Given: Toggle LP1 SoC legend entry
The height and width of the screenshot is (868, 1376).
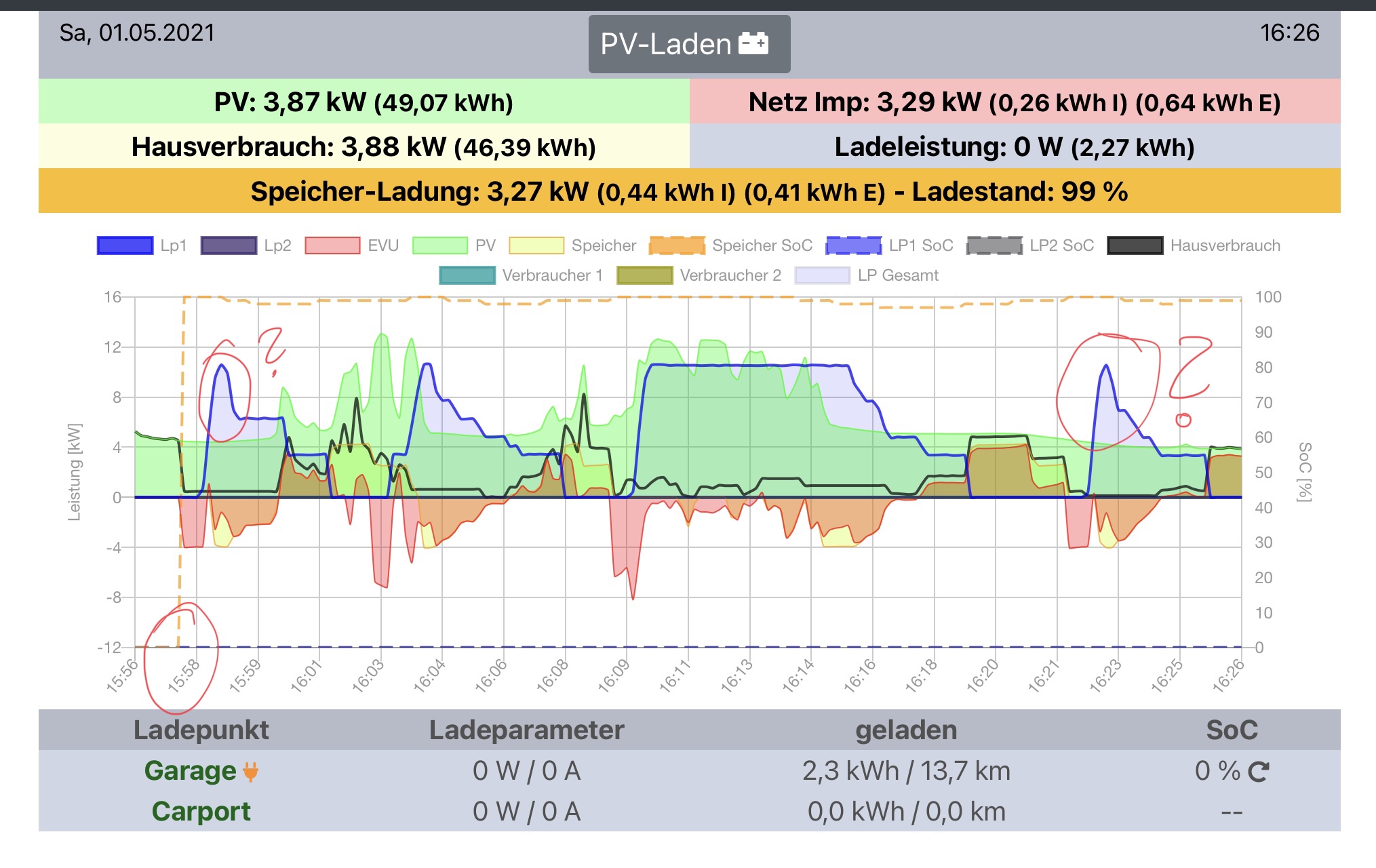Looking at the screenshot, I should click(x=853, y=245).
